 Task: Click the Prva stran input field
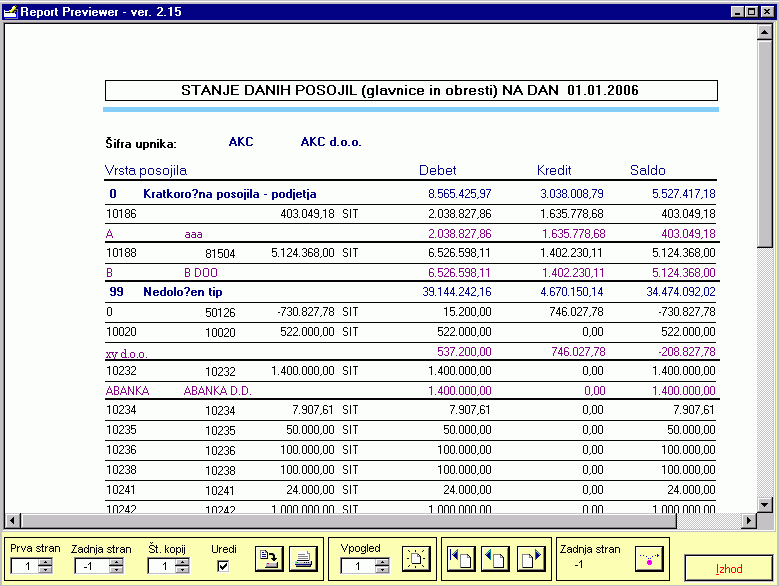click(25, 566)
